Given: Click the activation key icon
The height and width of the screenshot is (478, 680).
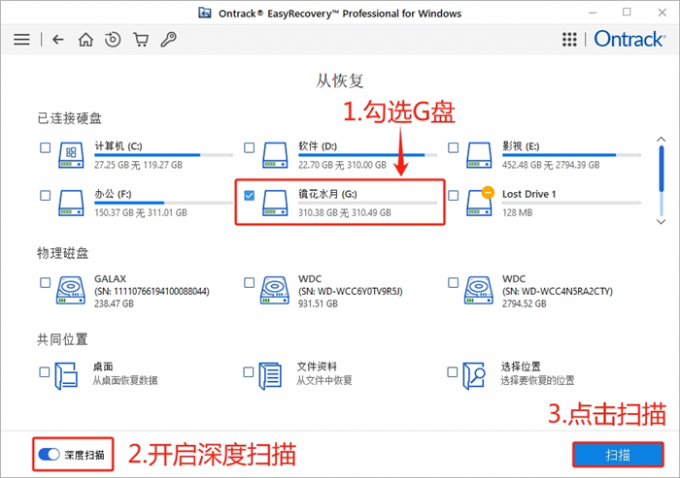Looking at the screenshot, I should pos(168,39).
